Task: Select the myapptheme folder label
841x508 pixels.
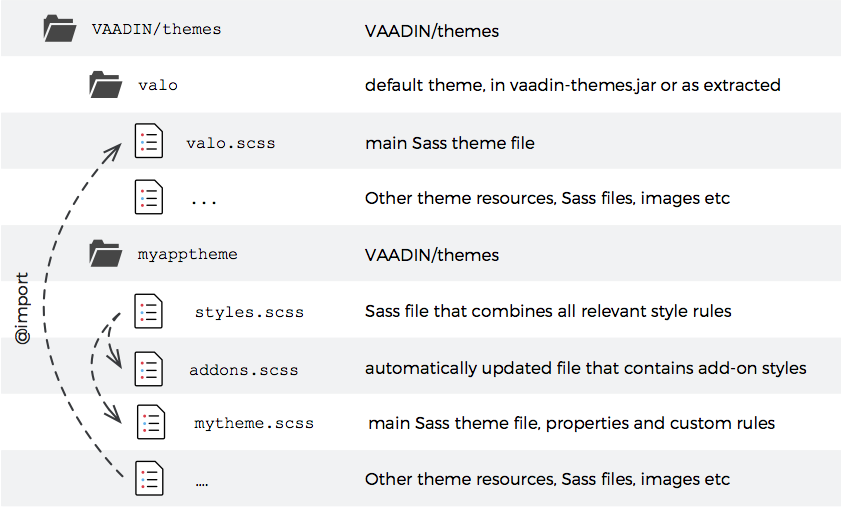Action: tap(187, 254)
